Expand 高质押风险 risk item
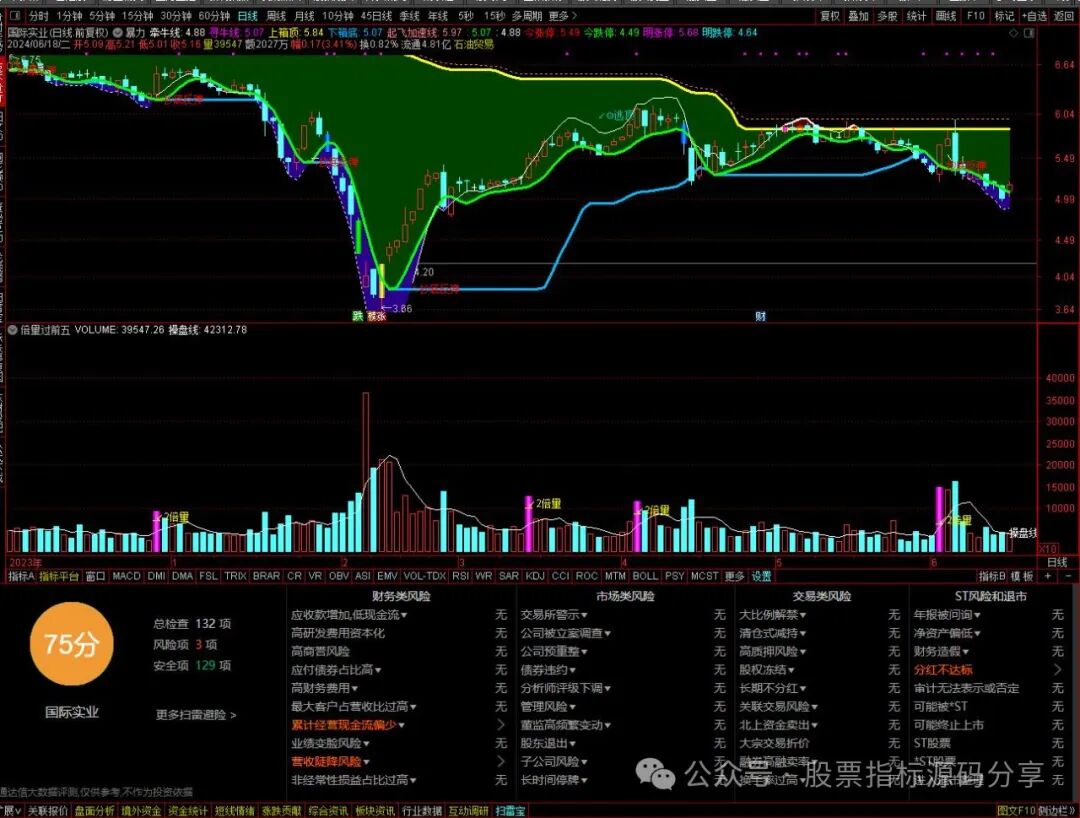 click(773, 651)
